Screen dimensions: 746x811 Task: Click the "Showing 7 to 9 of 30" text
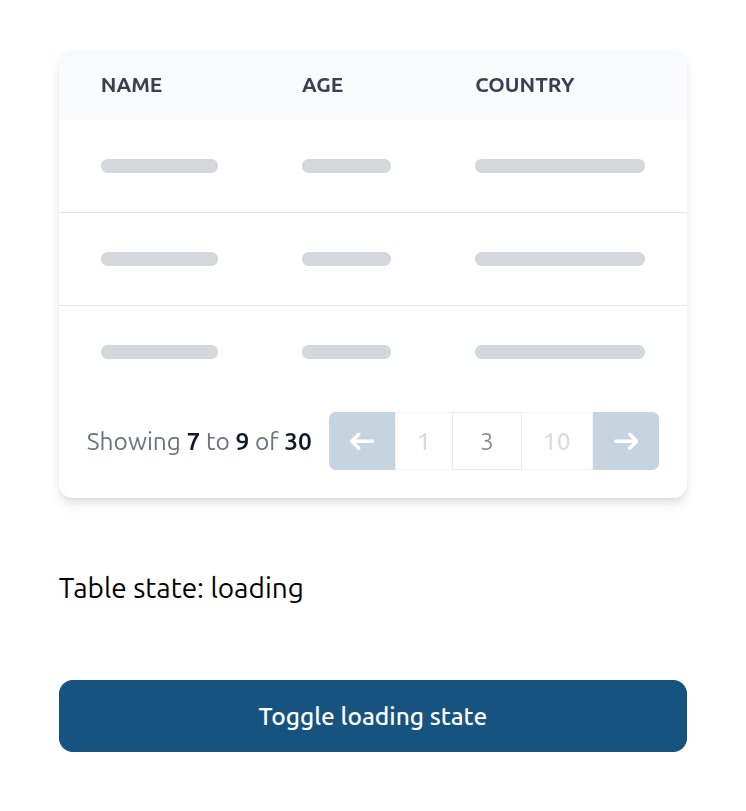[199, 441]
